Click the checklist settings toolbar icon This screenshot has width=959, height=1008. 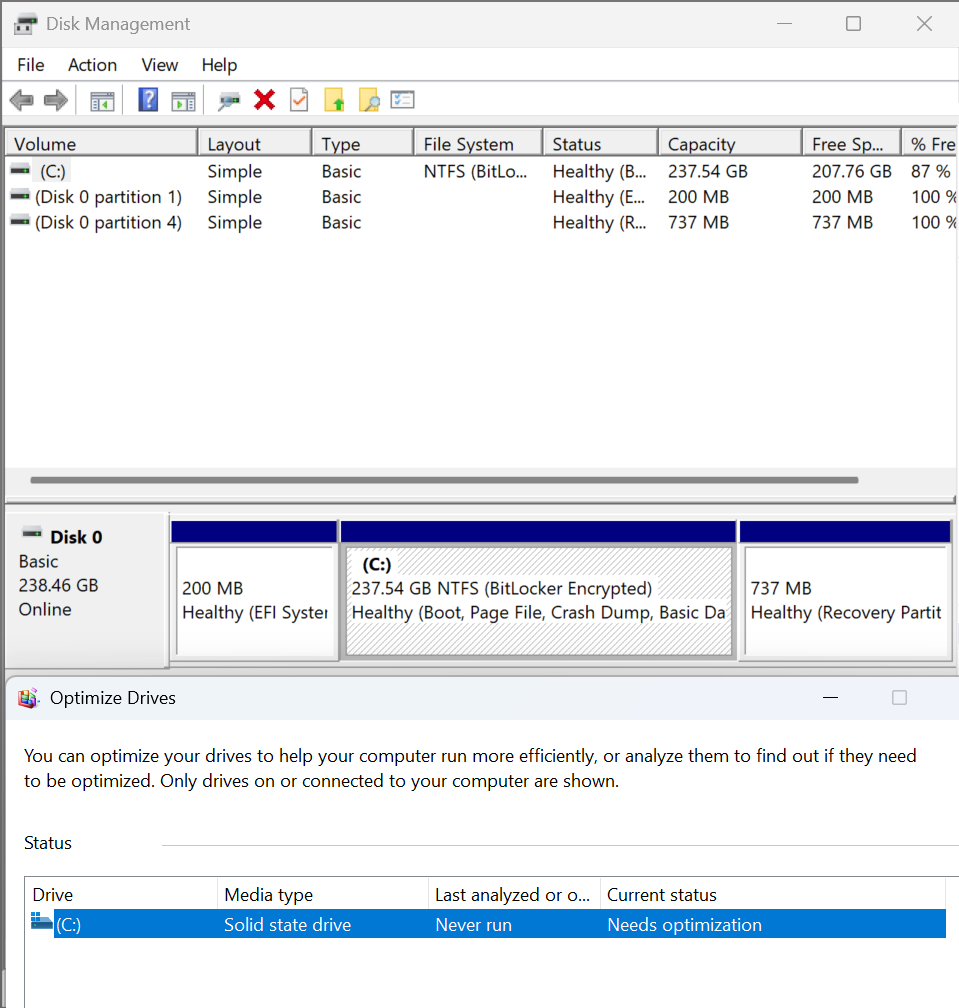402,100
